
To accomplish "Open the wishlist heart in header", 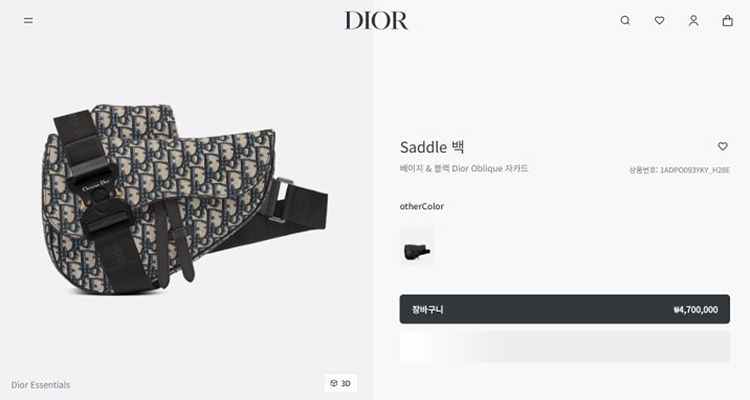I will (659, 21).
